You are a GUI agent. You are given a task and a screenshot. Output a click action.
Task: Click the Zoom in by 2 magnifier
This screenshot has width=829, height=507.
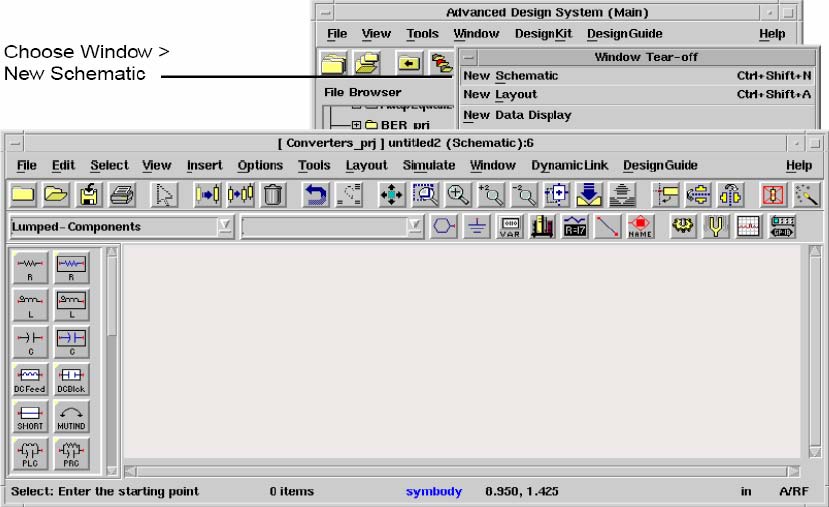491,195
